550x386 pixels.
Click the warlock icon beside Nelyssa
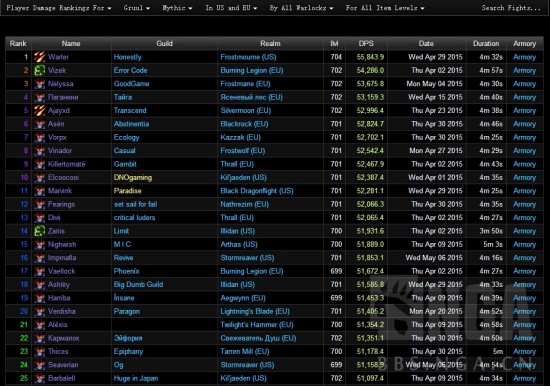tap(40, 84)
